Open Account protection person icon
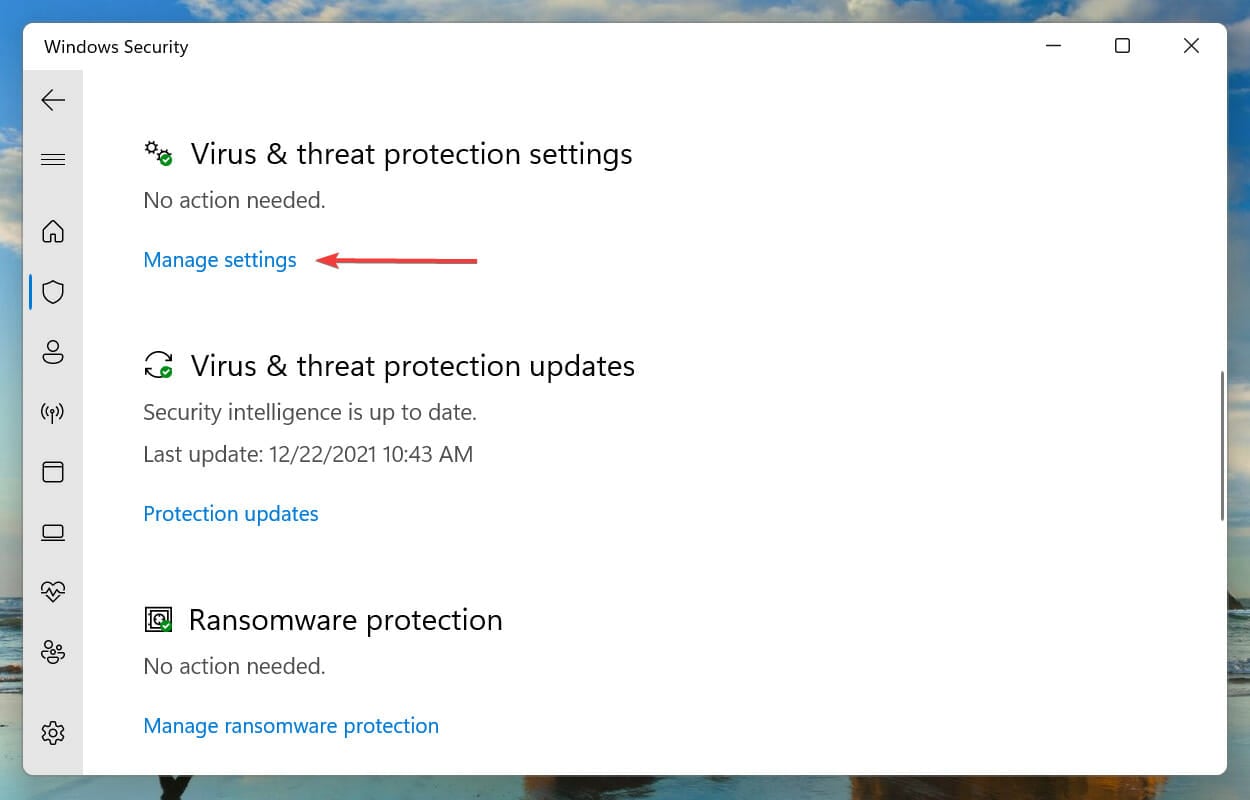 pos(53,352)
